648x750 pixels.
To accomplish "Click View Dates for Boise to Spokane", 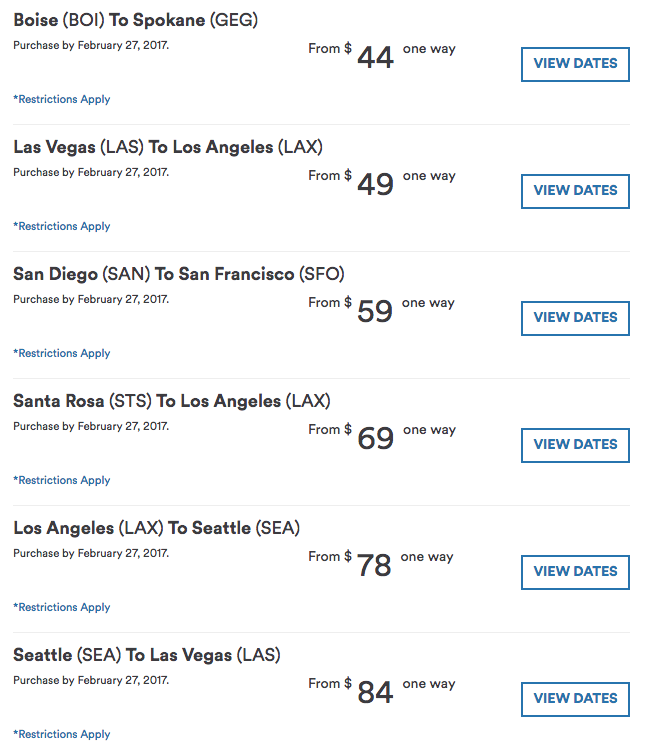I will click(x=575, y=63).
